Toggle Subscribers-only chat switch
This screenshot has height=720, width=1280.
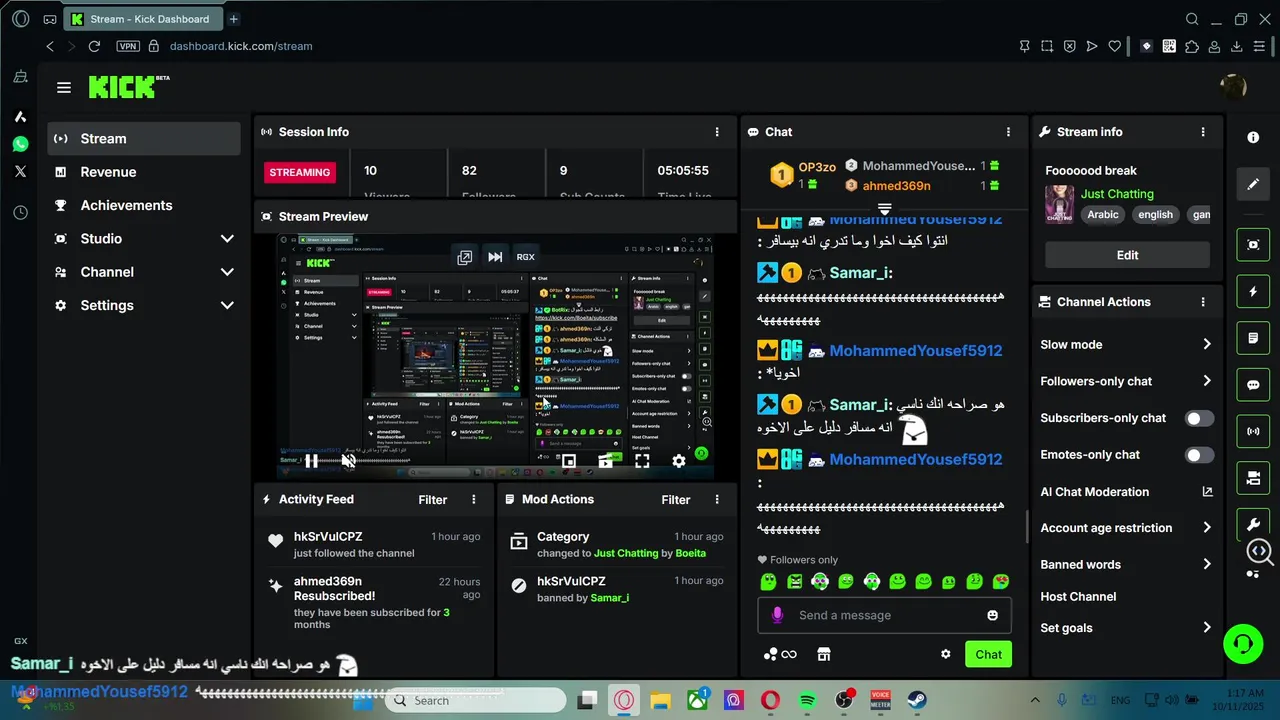[x=1199, y=418]
